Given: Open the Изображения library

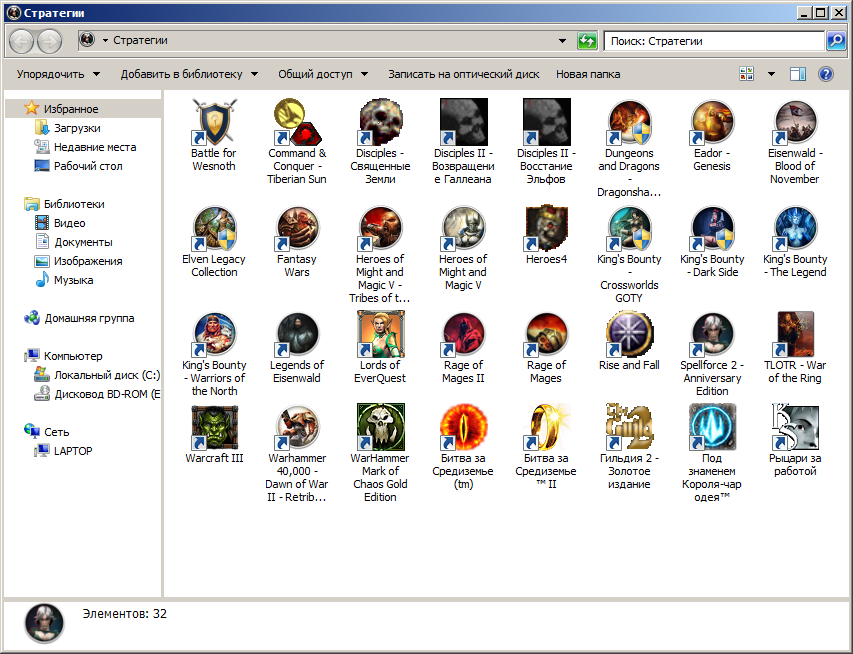Looking at the screenshot, I should (x=78, y=261).
